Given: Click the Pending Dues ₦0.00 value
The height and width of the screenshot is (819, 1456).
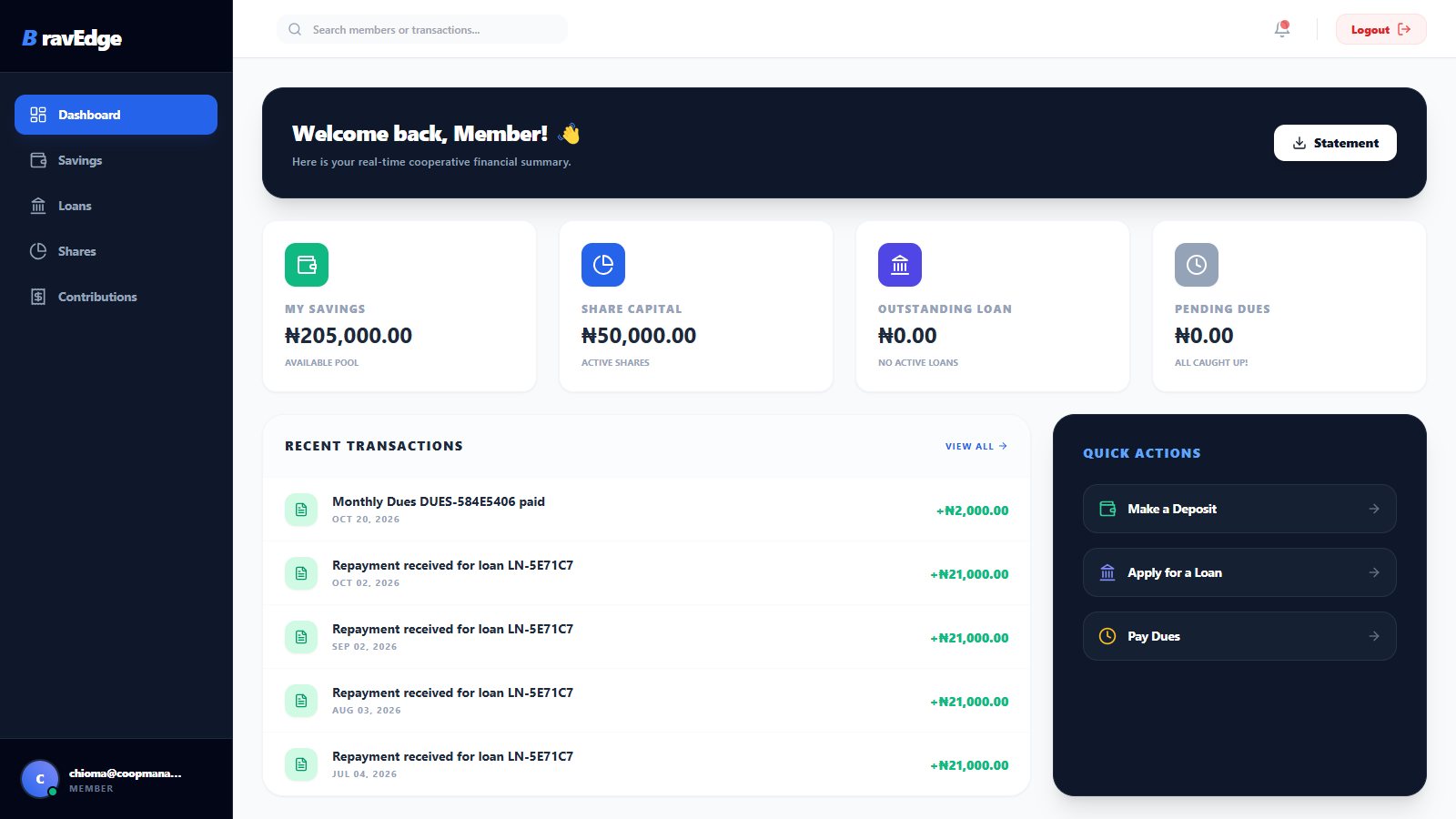Looking at the screenshot, I should click(x=1204, y=336).
